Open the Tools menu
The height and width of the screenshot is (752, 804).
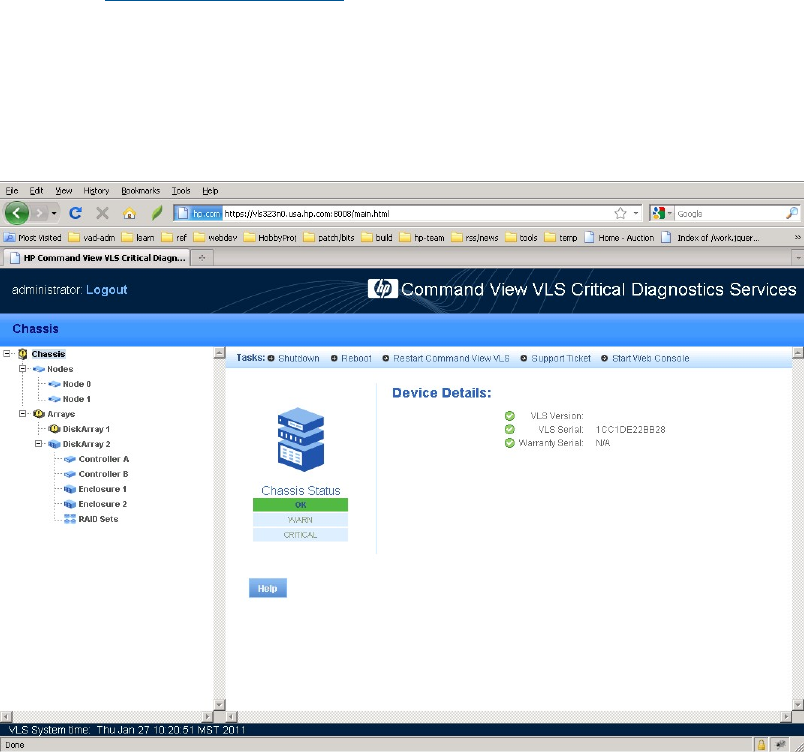181,191
